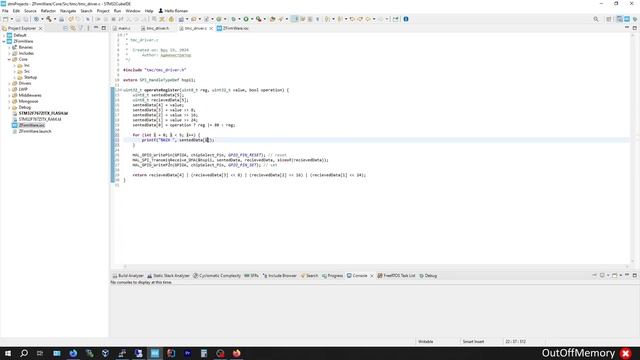The width and height of the screenshot is (640, 360).
Task: Switch to the tmc_driver.h editor tab
Action: pyautogui.click(x=155, y=29)
